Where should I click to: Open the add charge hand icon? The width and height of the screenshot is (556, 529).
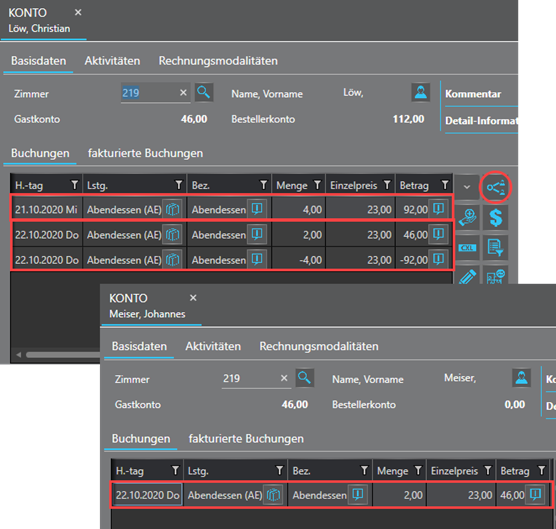coord(467,217)
